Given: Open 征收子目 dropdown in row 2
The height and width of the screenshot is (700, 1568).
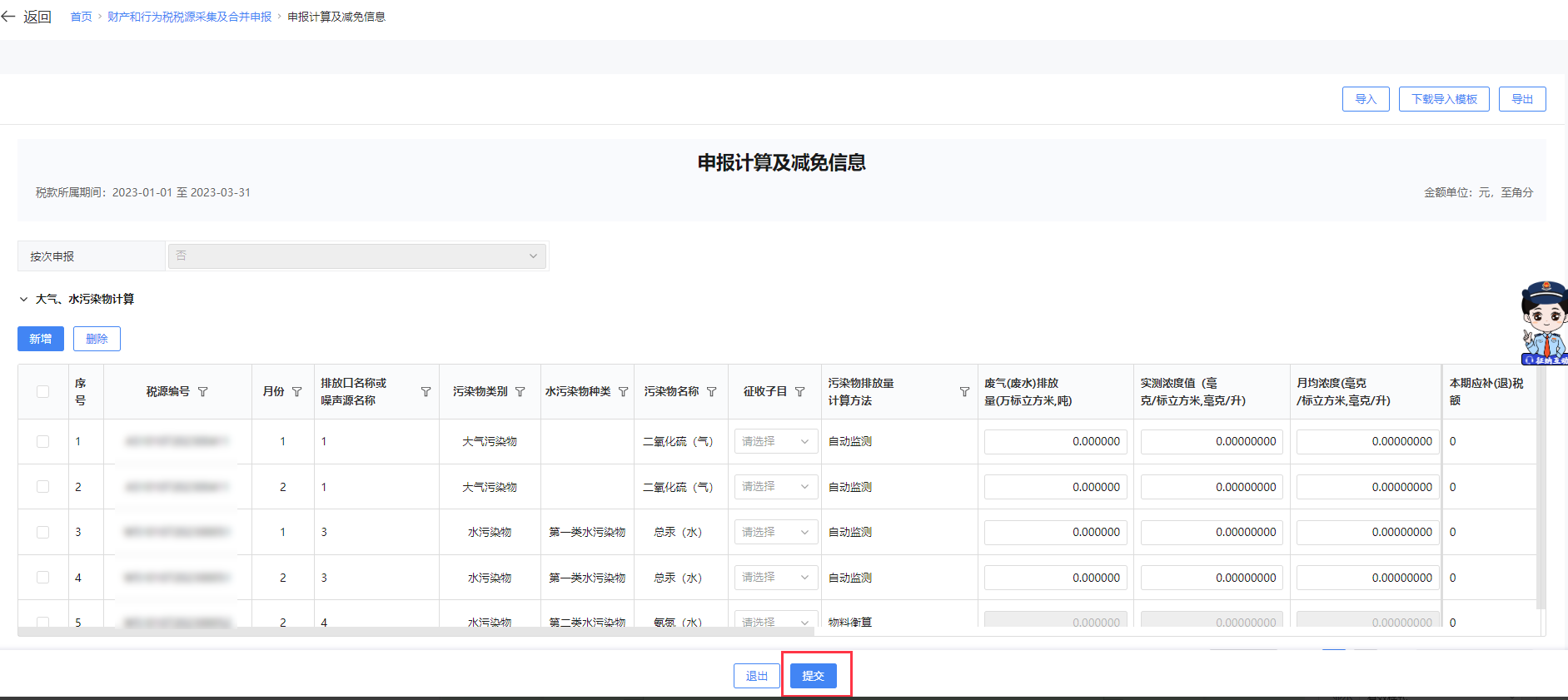Looking at the screenshot, I should 774,487.
